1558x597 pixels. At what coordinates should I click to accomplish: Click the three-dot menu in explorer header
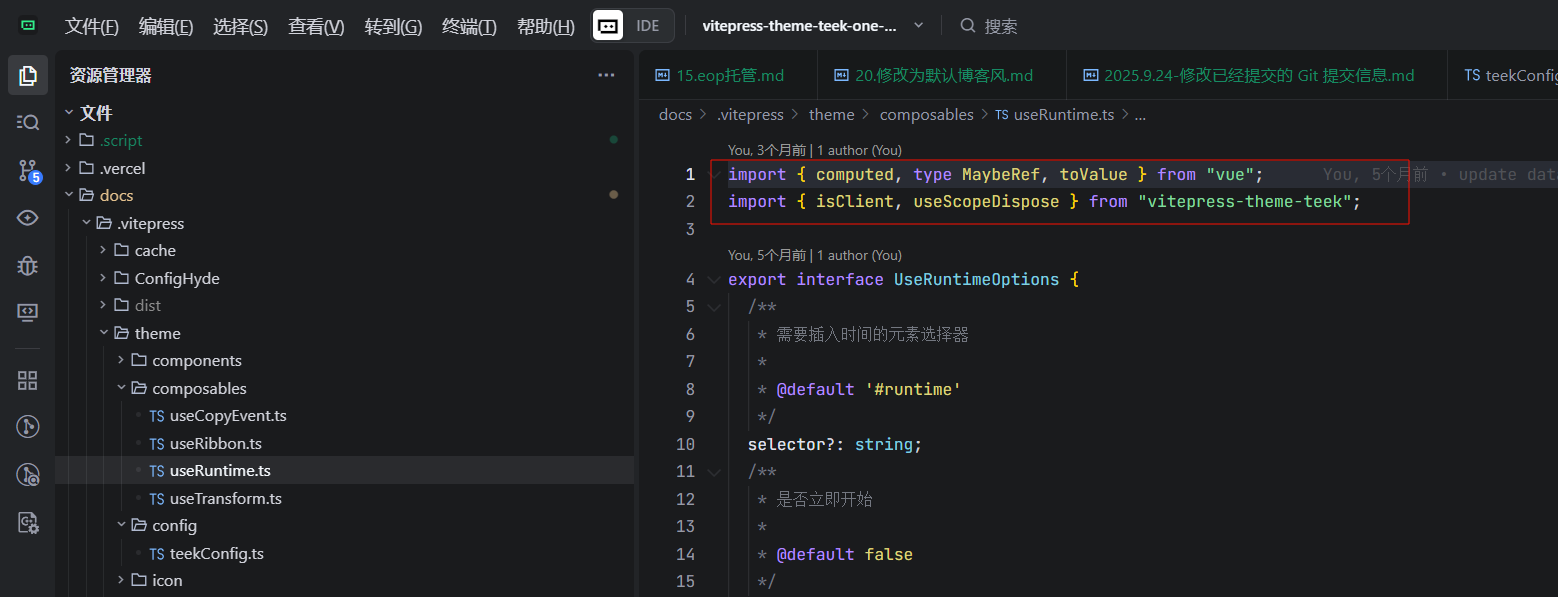(606, 75)
